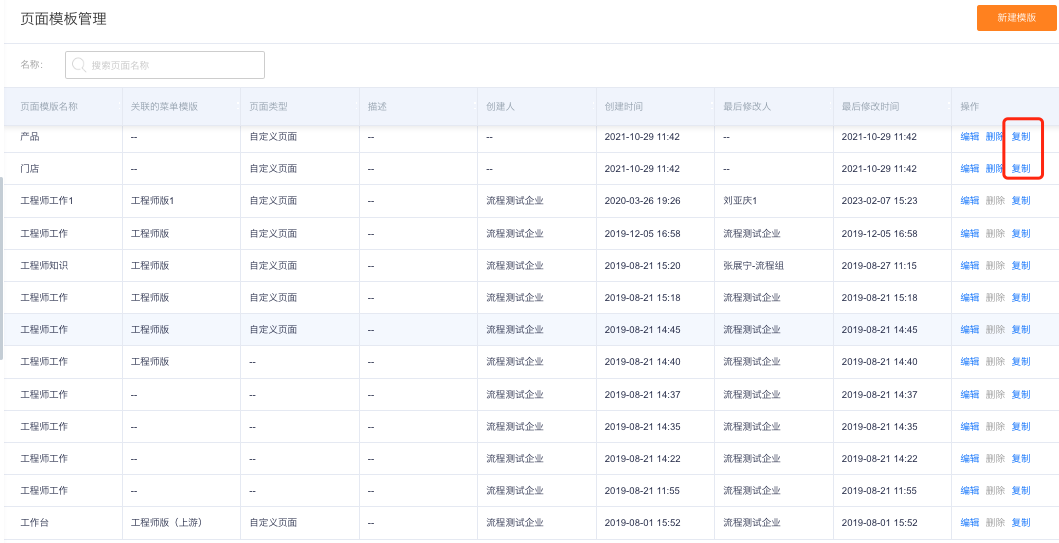Click the 页面模板管理 page title
The width and height of the screenshot is (1059, 543).
[63, 19]
